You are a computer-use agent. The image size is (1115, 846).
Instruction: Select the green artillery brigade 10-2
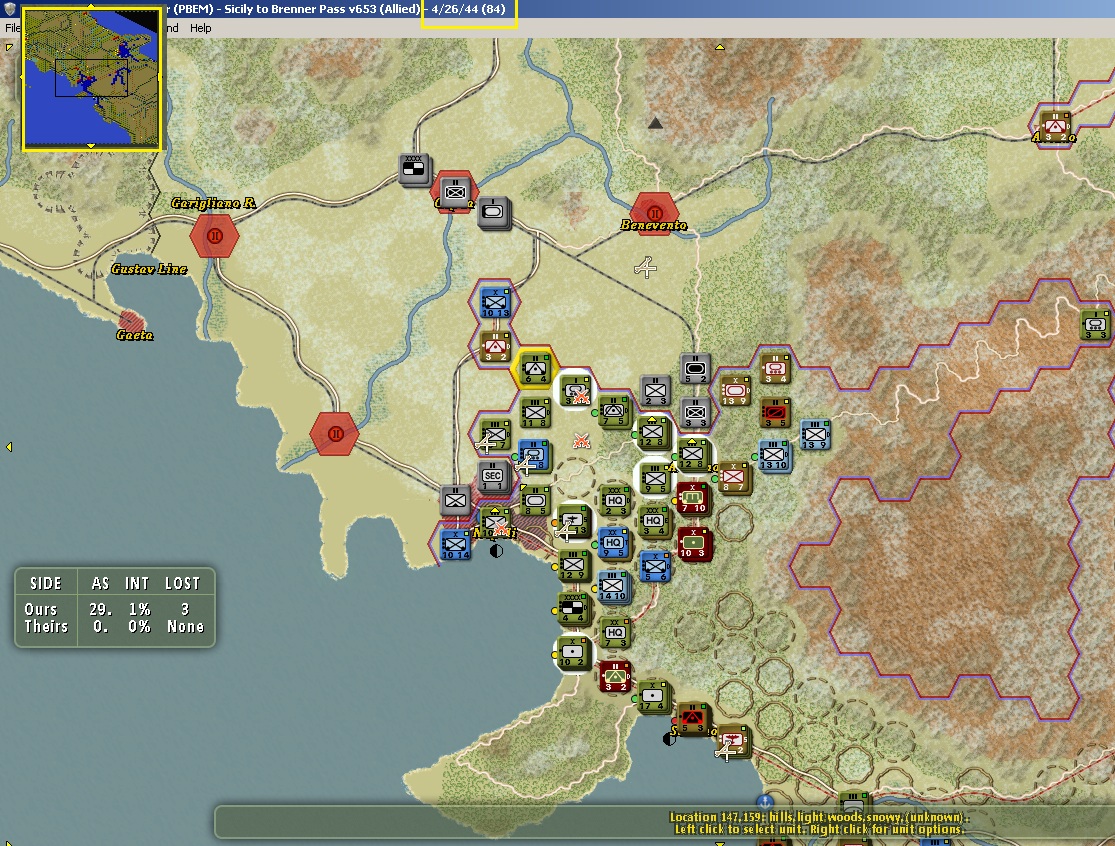[572, 652]
